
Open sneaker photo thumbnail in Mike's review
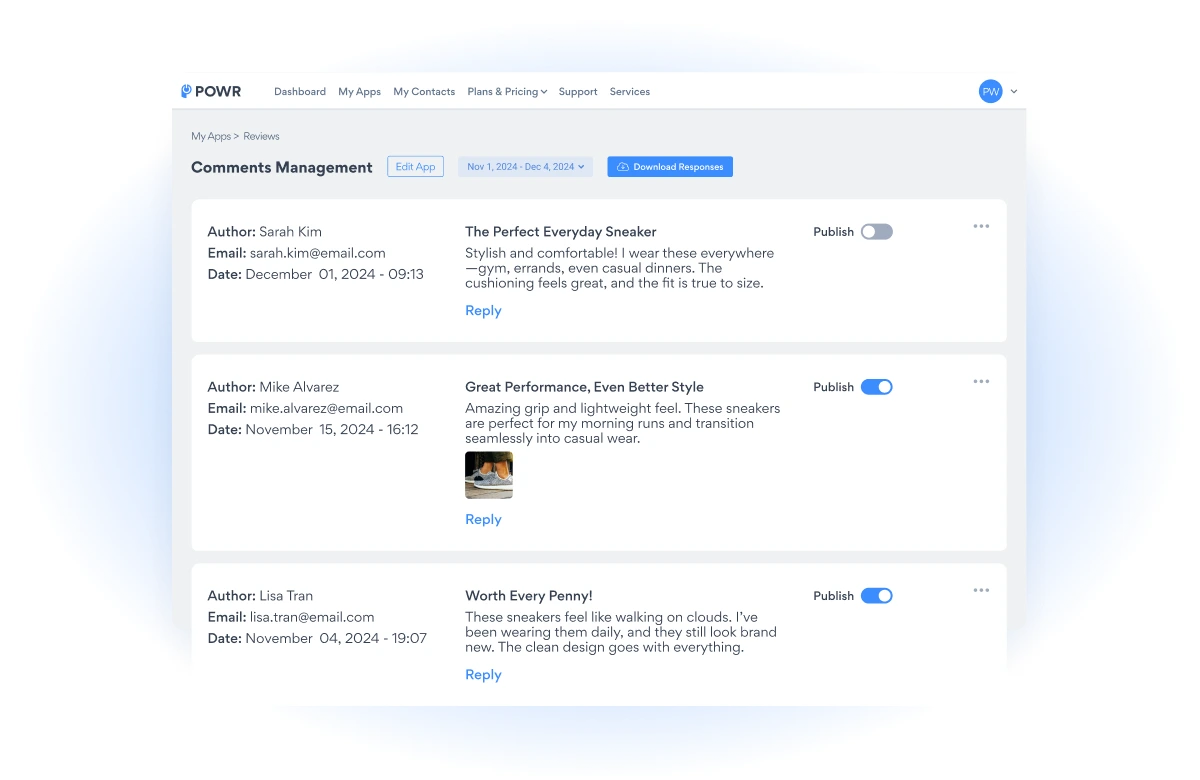(489, 475)
